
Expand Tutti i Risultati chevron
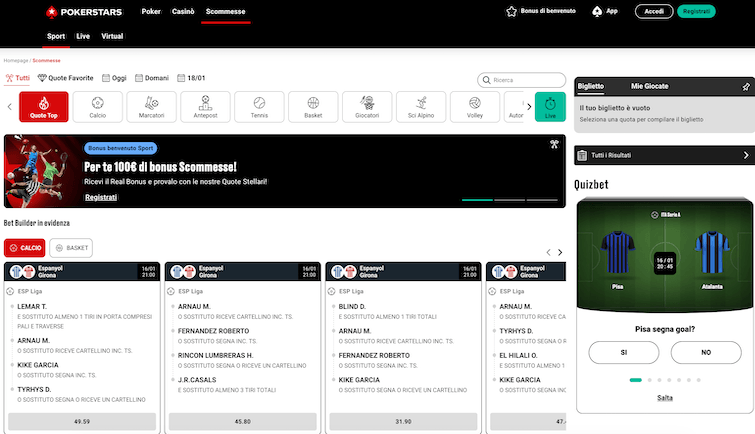(x=746, y=155)
